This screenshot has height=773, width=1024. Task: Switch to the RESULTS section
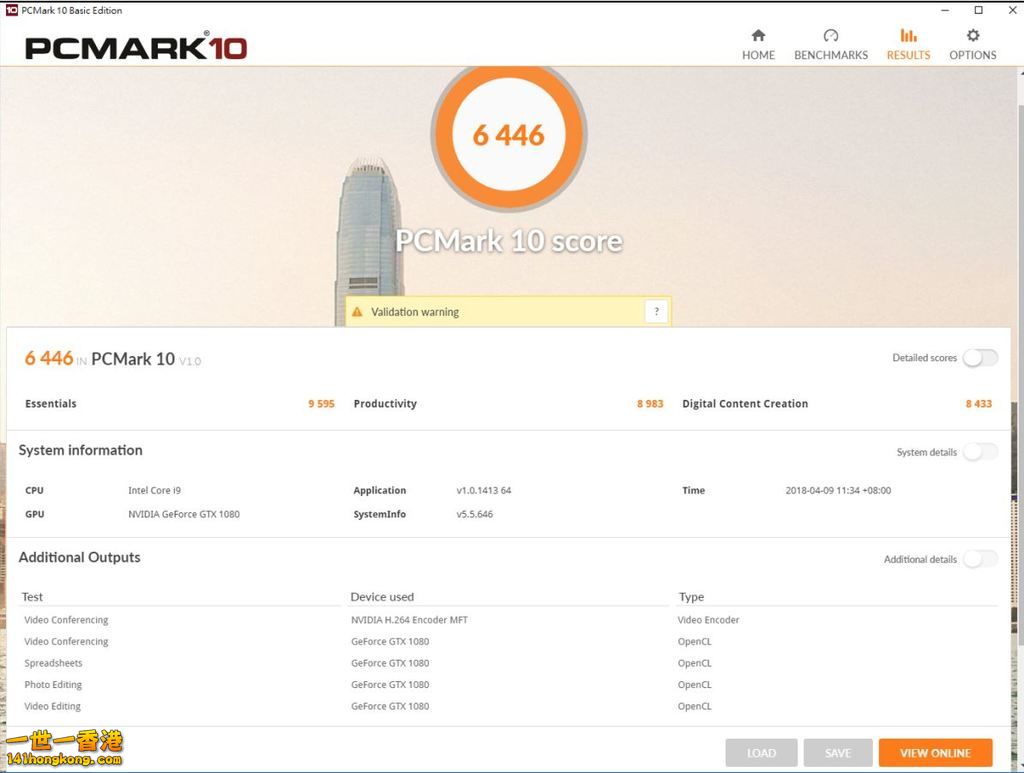coord(908,45)
